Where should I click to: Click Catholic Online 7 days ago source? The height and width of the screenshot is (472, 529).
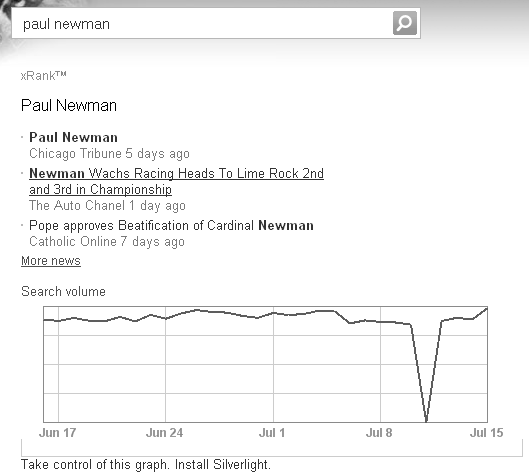click(x=107, y=242)
